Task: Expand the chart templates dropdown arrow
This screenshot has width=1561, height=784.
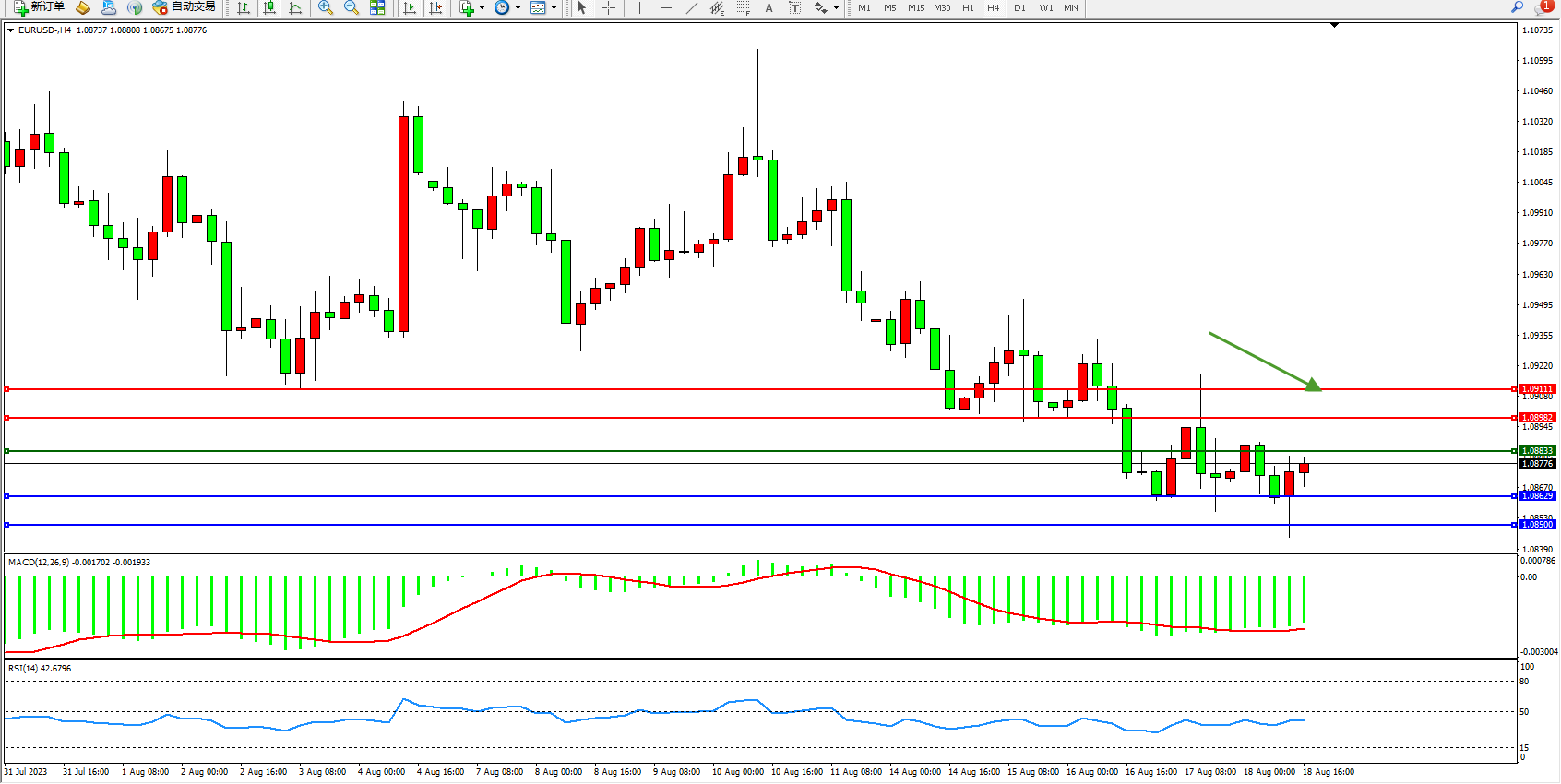Action: click(554, 7)
